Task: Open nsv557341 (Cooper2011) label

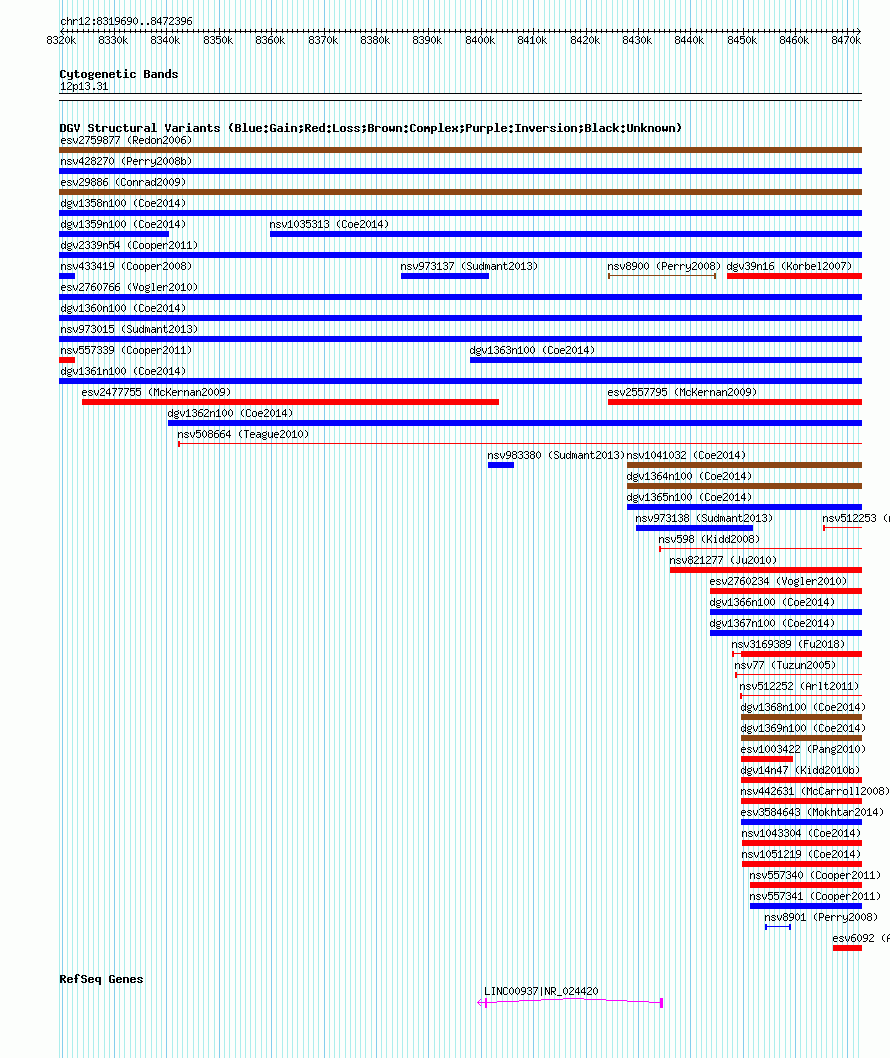Action: point(815,896)
